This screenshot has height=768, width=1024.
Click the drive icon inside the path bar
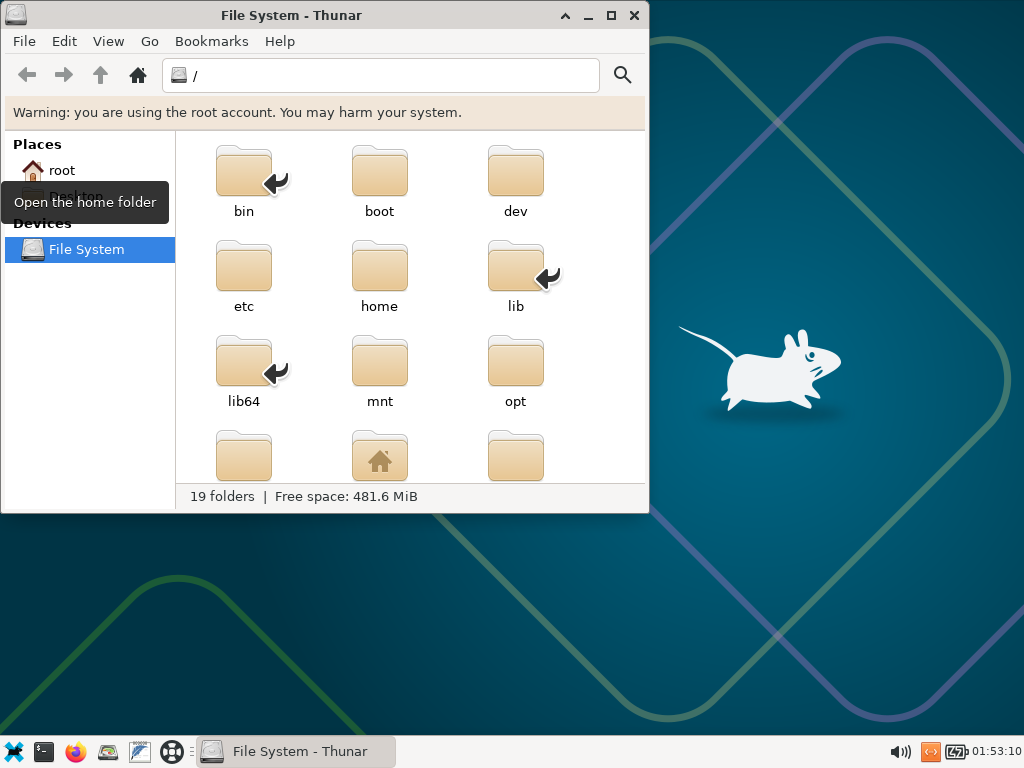click(x=179, y=76)
